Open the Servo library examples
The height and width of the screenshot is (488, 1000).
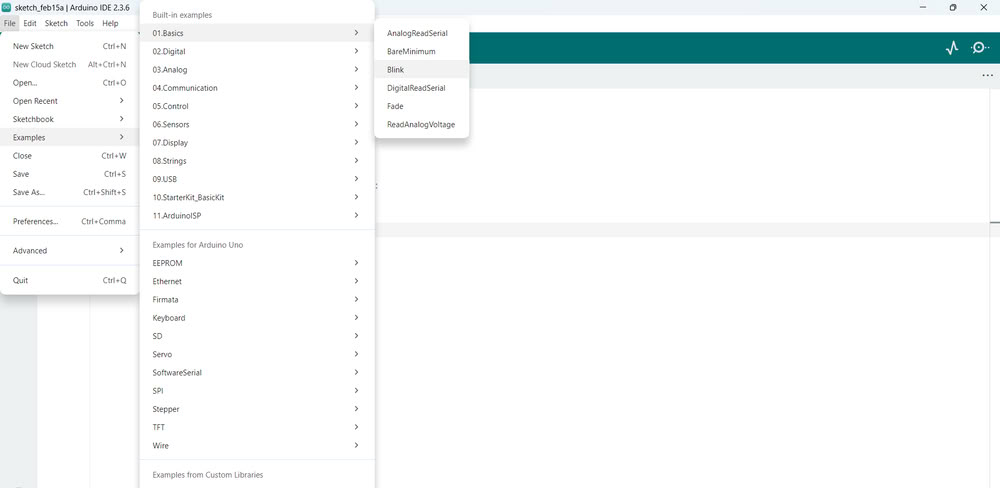click(x=257, y=354)
